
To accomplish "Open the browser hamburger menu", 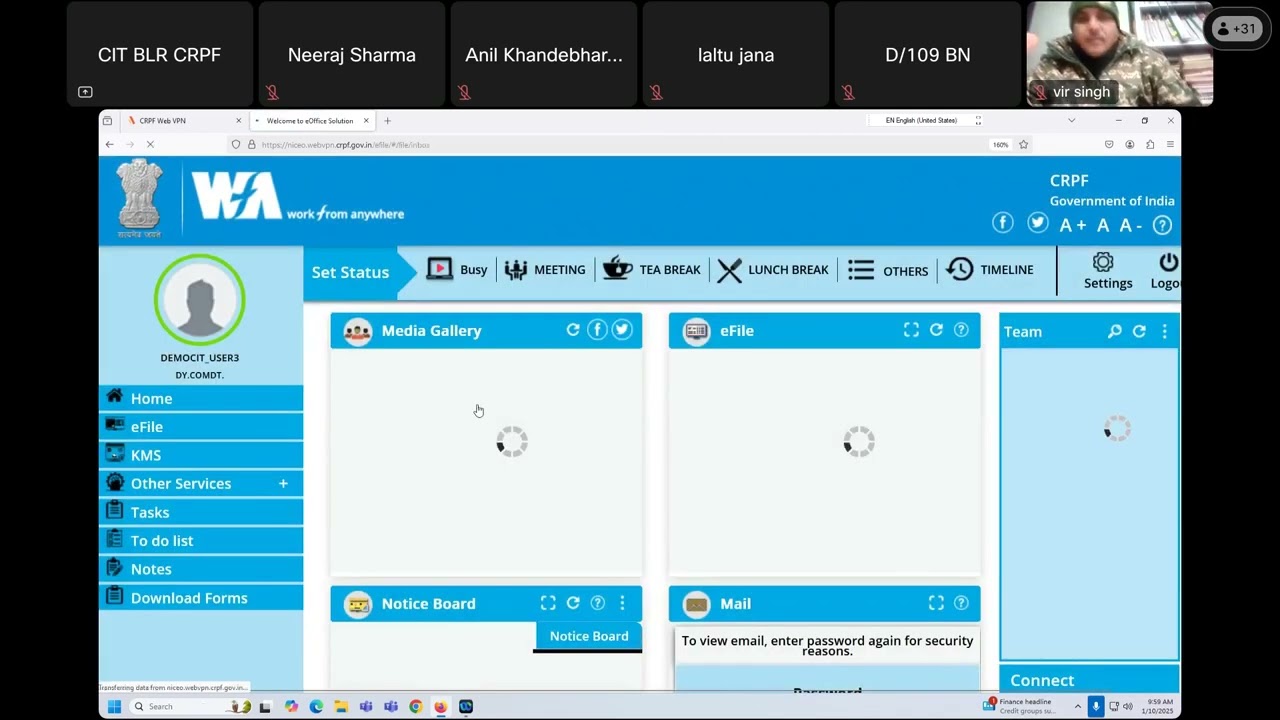I will coord(1170,145).
